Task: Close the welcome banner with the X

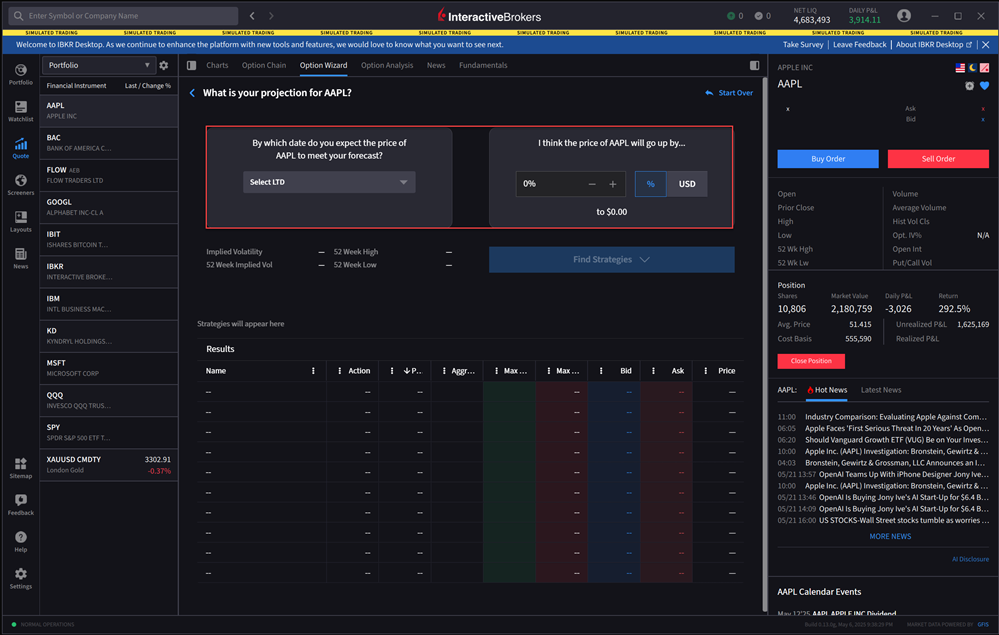Action: pos(986,45)
